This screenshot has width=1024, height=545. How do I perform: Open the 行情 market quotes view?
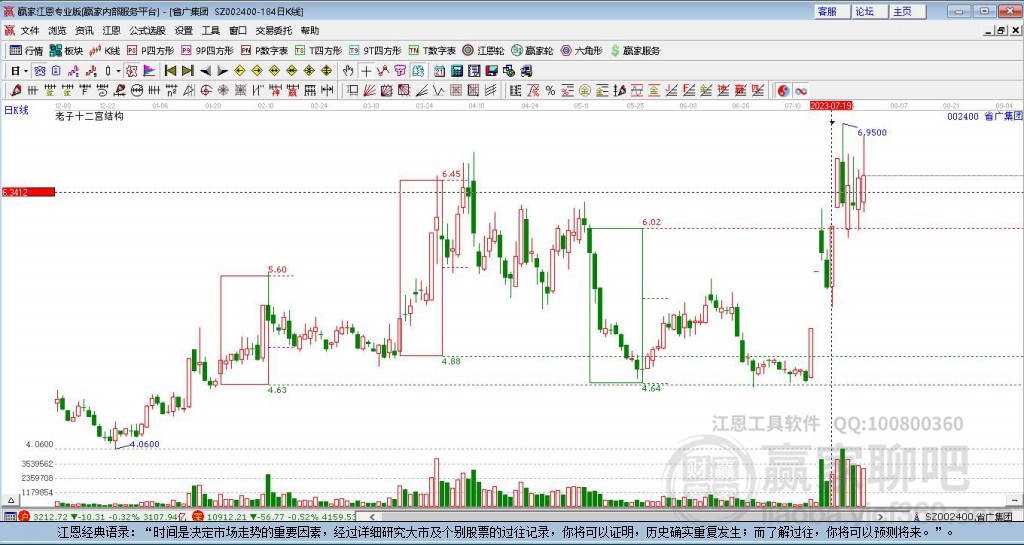pyautogui.click(x=26, y=50)
